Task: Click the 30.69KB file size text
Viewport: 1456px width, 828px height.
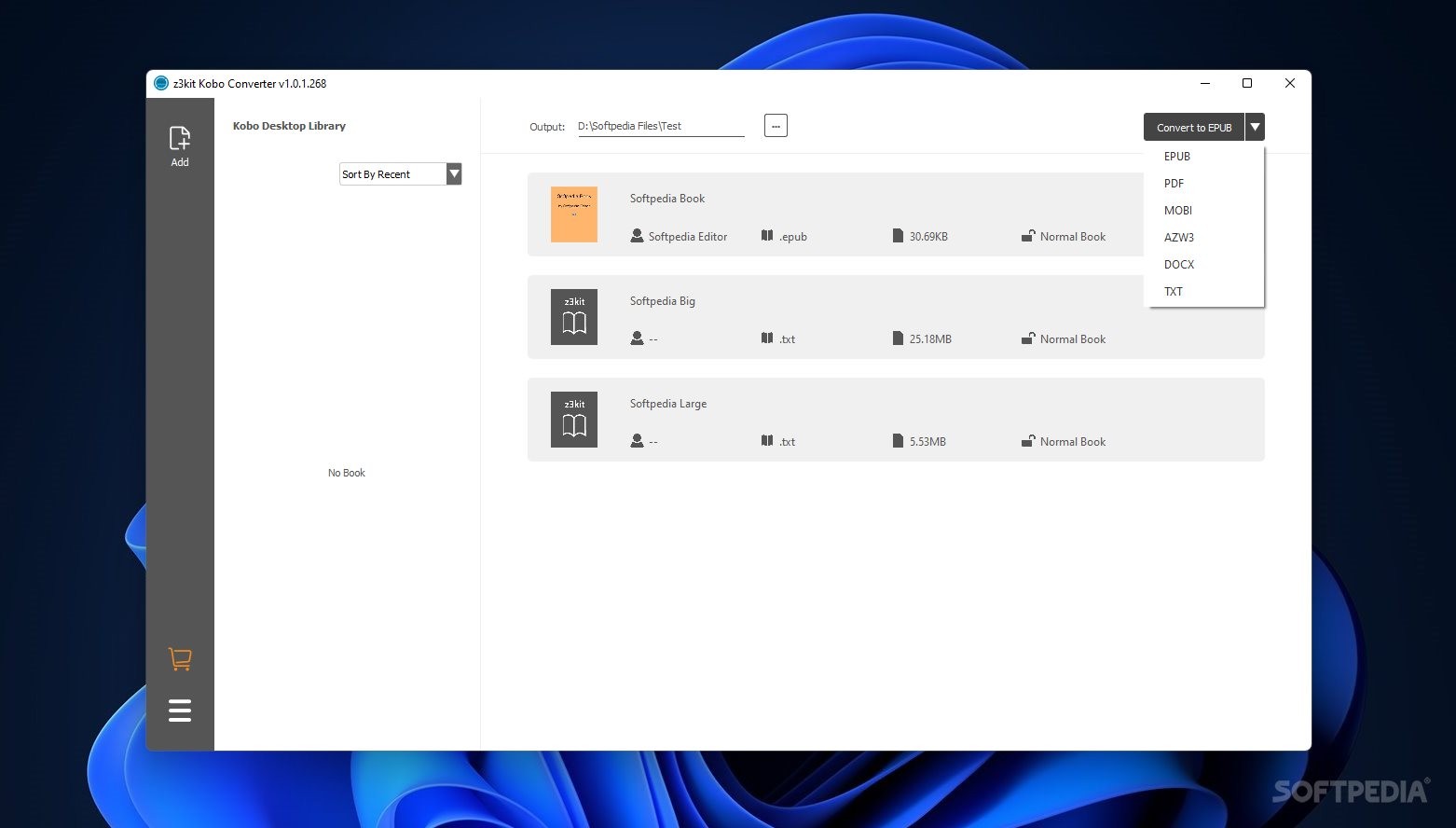Action: pyautogui.click(x=928, y=237)
